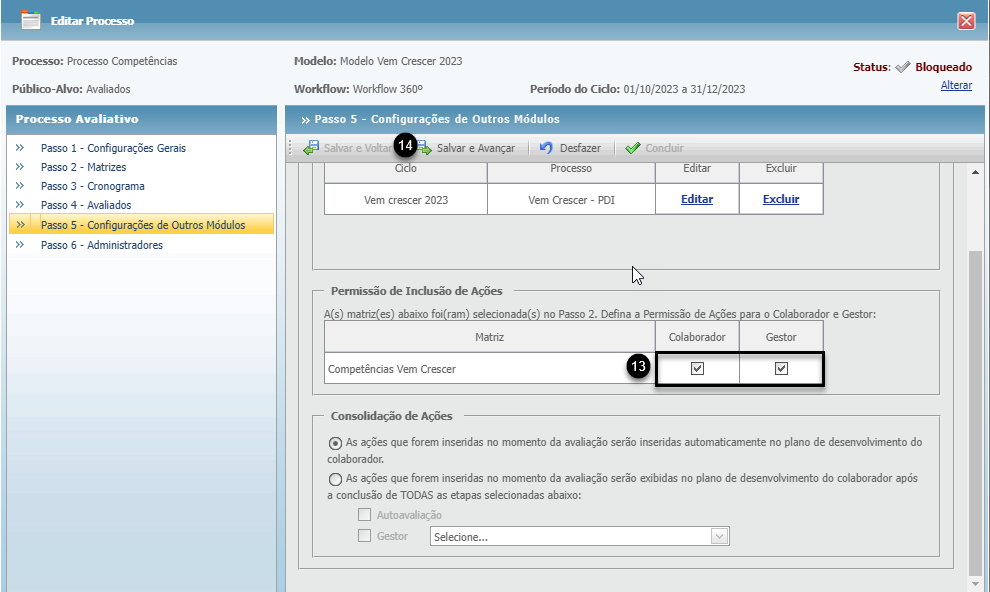The image size is (990, 592).
Task: Click the Processo Competências name text
Action: click(x=122, y=61)
